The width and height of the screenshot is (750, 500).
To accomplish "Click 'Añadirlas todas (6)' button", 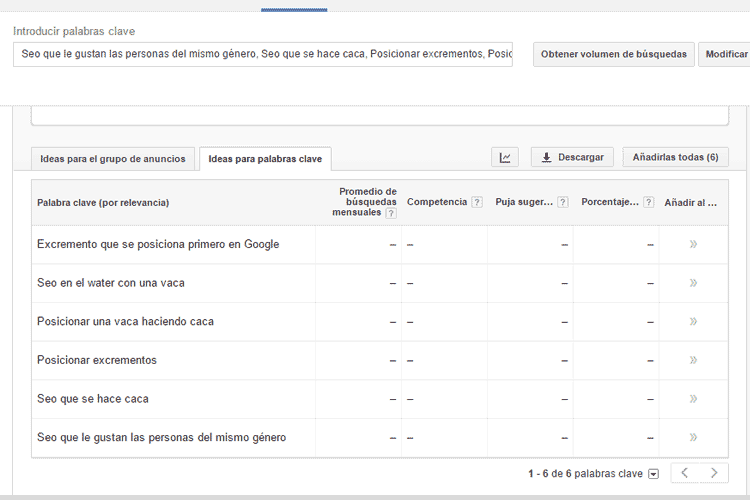I will tap(675, 157).
